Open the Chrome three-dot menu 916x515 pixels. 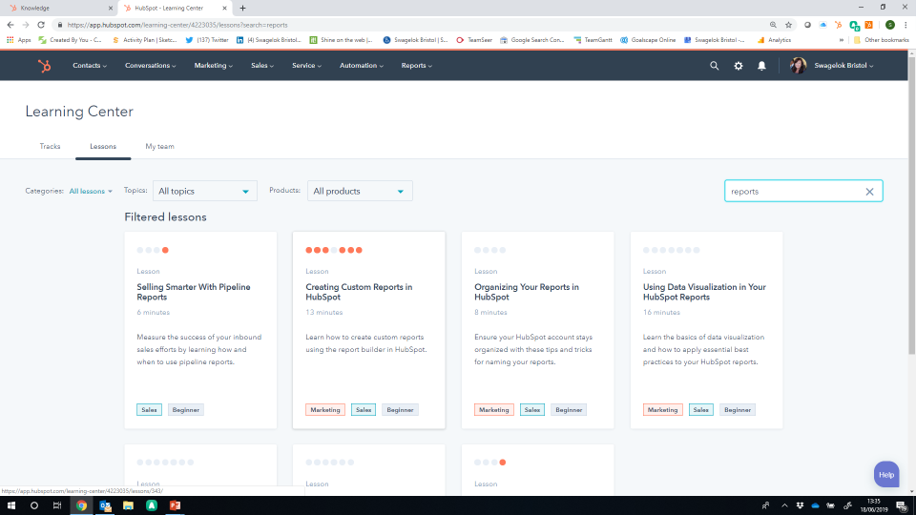905,25
